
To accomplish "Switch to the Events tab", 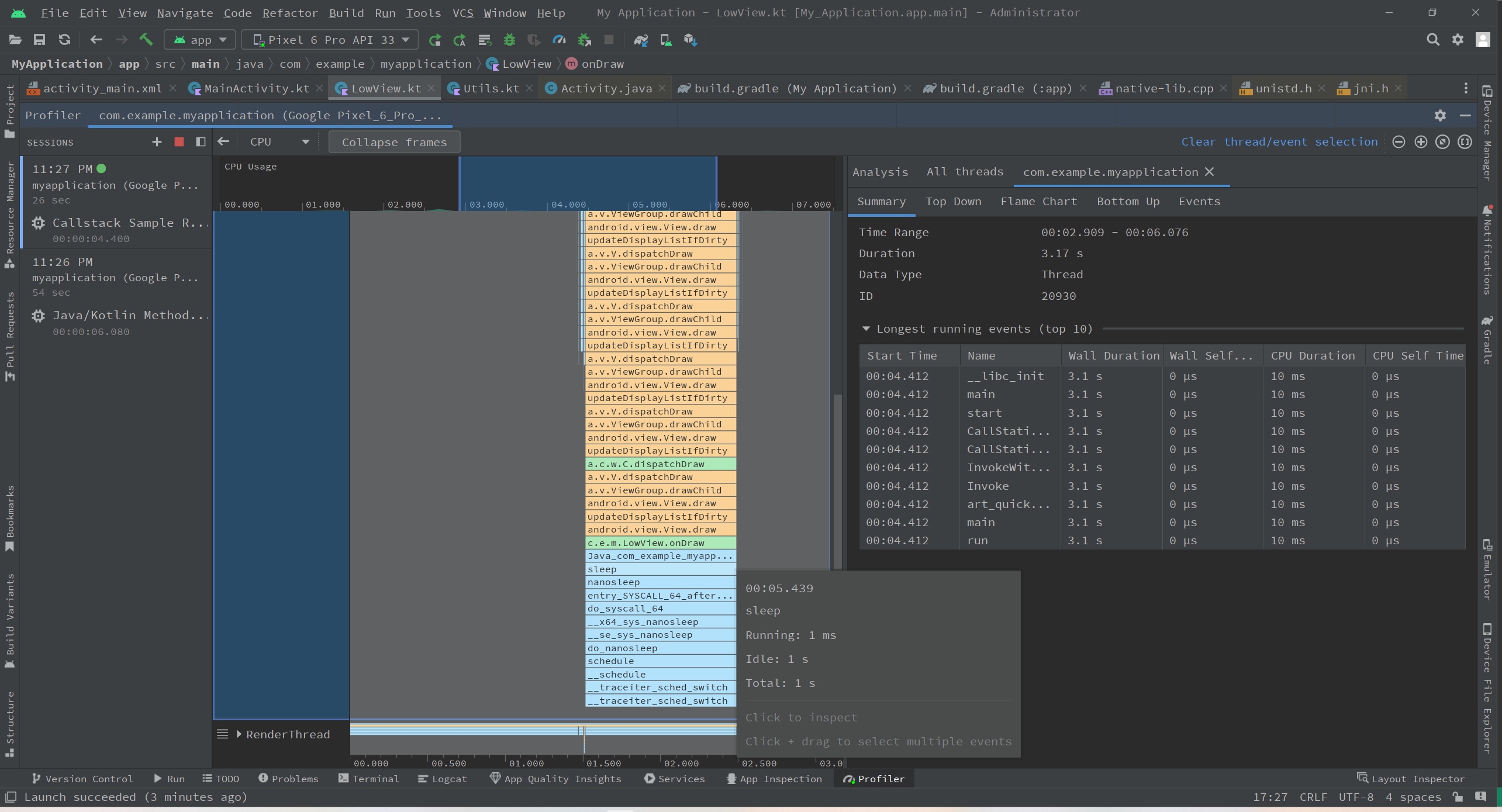I will click(x=1199, y=202).
